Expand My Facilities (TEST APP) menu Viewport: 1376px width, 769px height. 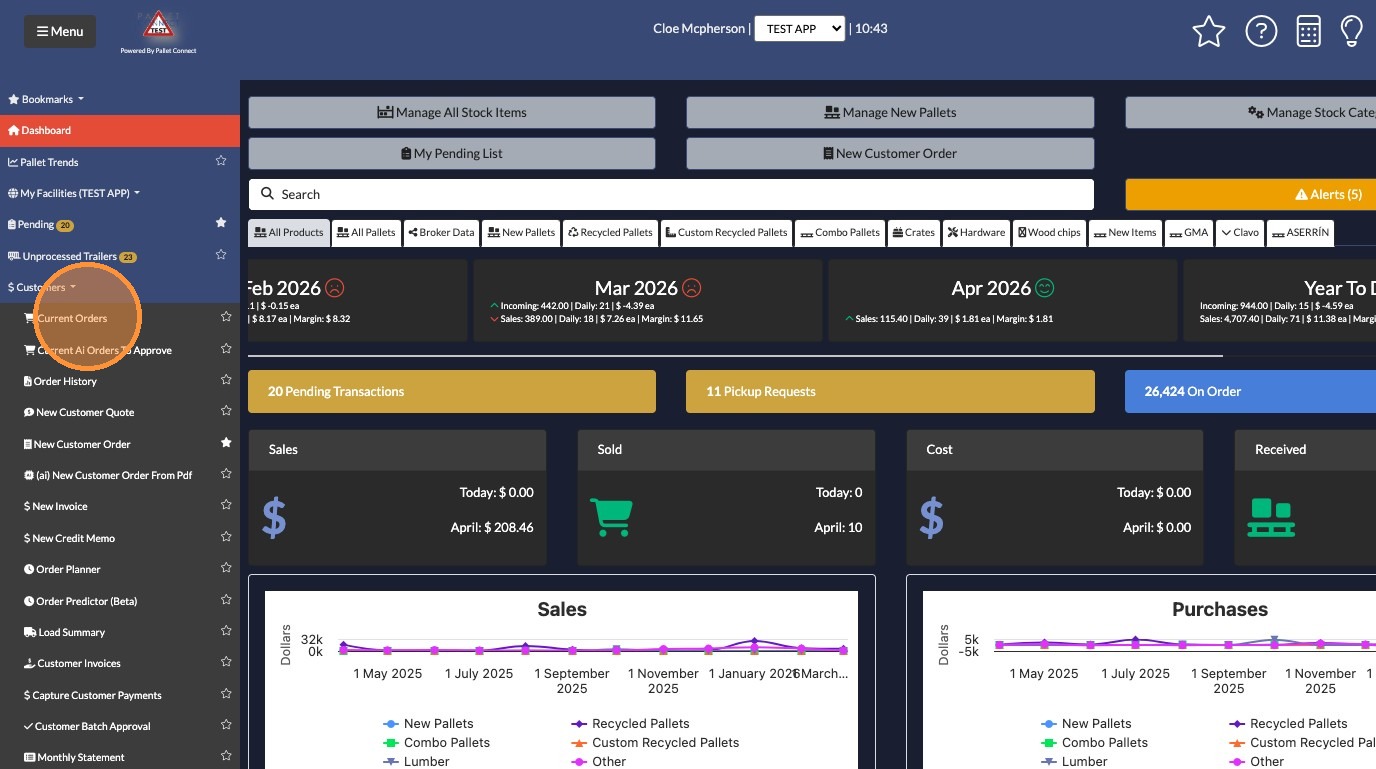tap(74, 193)
